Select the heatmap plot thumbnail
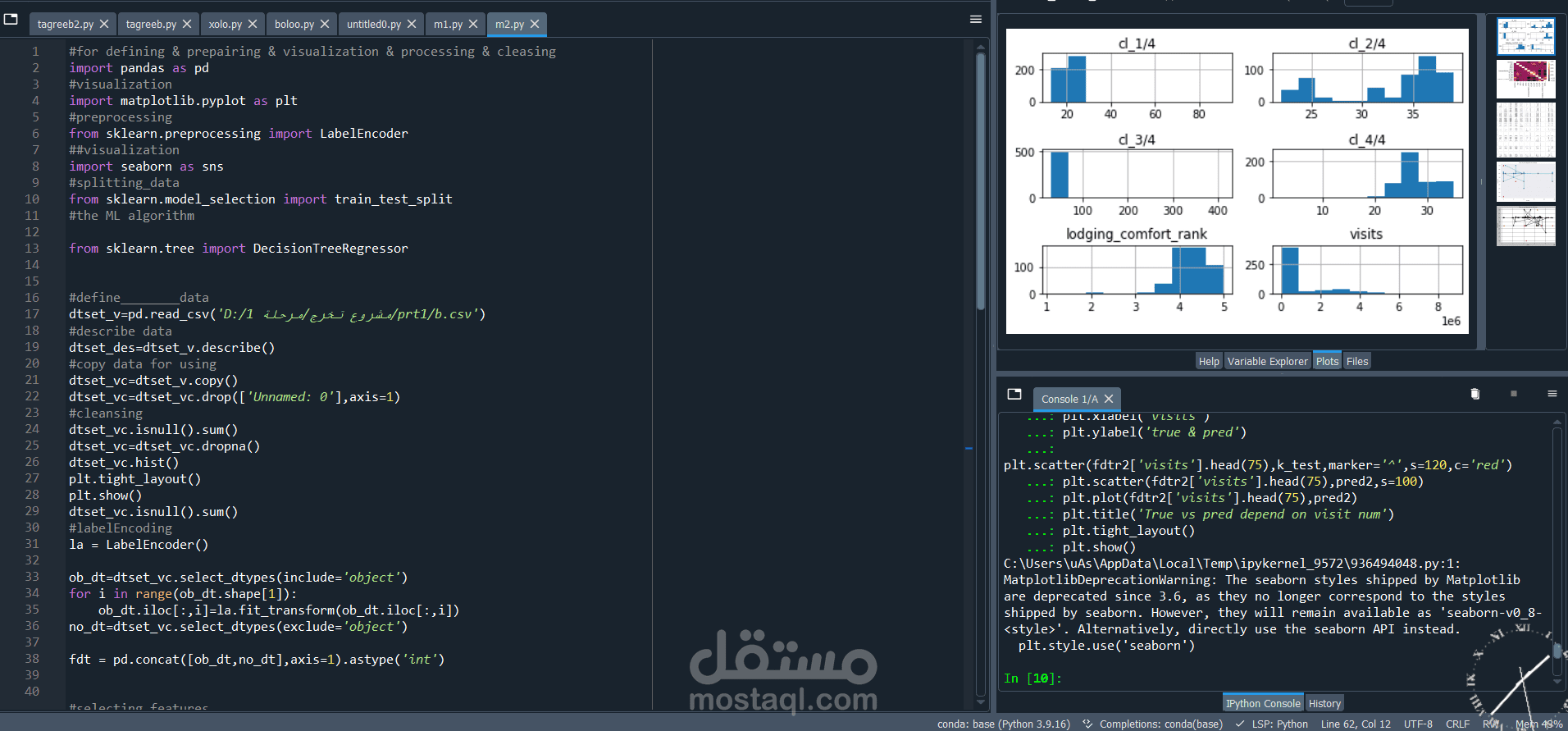Image resolution: width=1568 pixels, height=731 pixels. coord(1526,79)
